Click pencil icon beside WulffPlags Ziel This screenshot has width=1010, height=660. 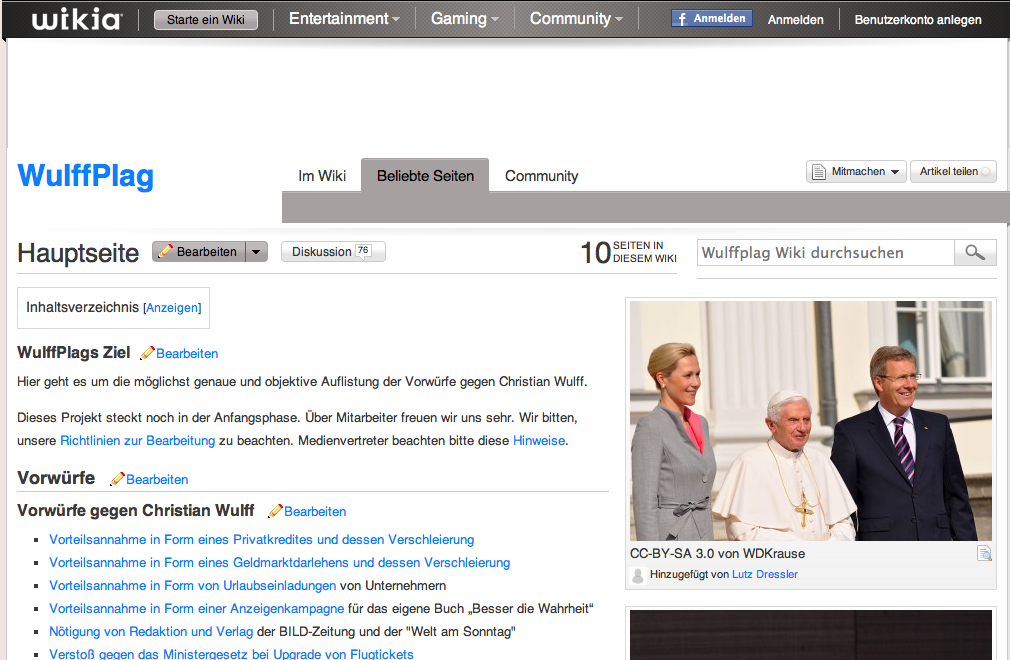coord(148,353)
